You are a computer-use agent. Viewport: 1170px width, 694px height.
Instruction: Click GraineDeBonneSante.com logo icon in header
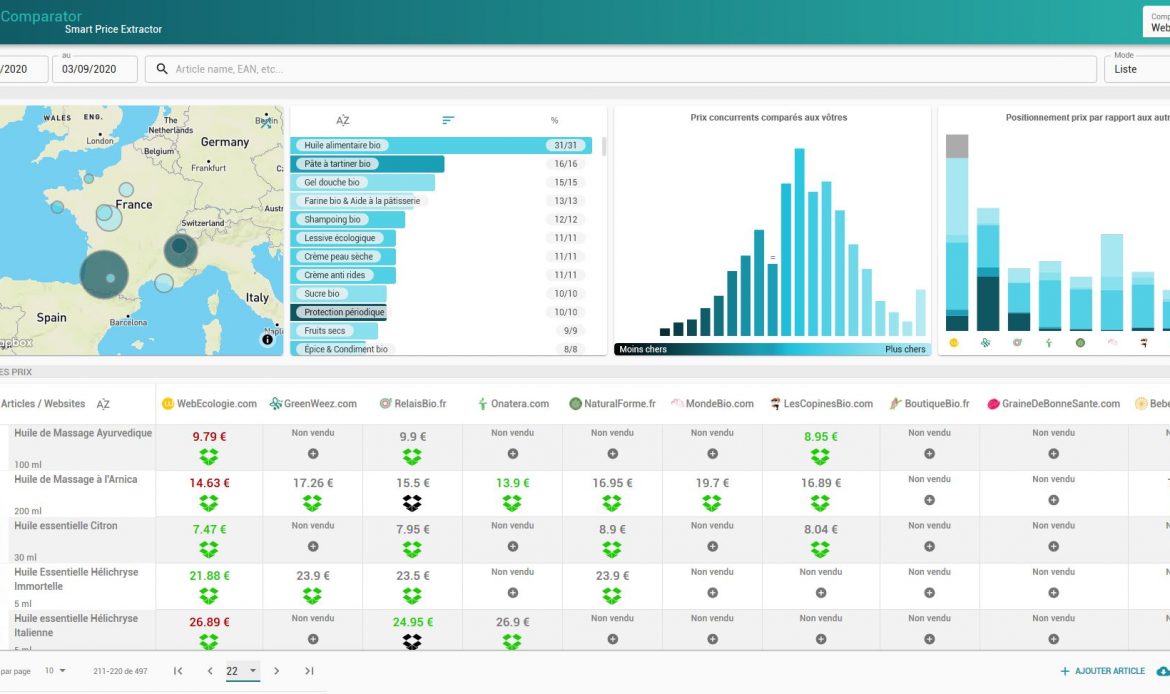tap(993, 404)
